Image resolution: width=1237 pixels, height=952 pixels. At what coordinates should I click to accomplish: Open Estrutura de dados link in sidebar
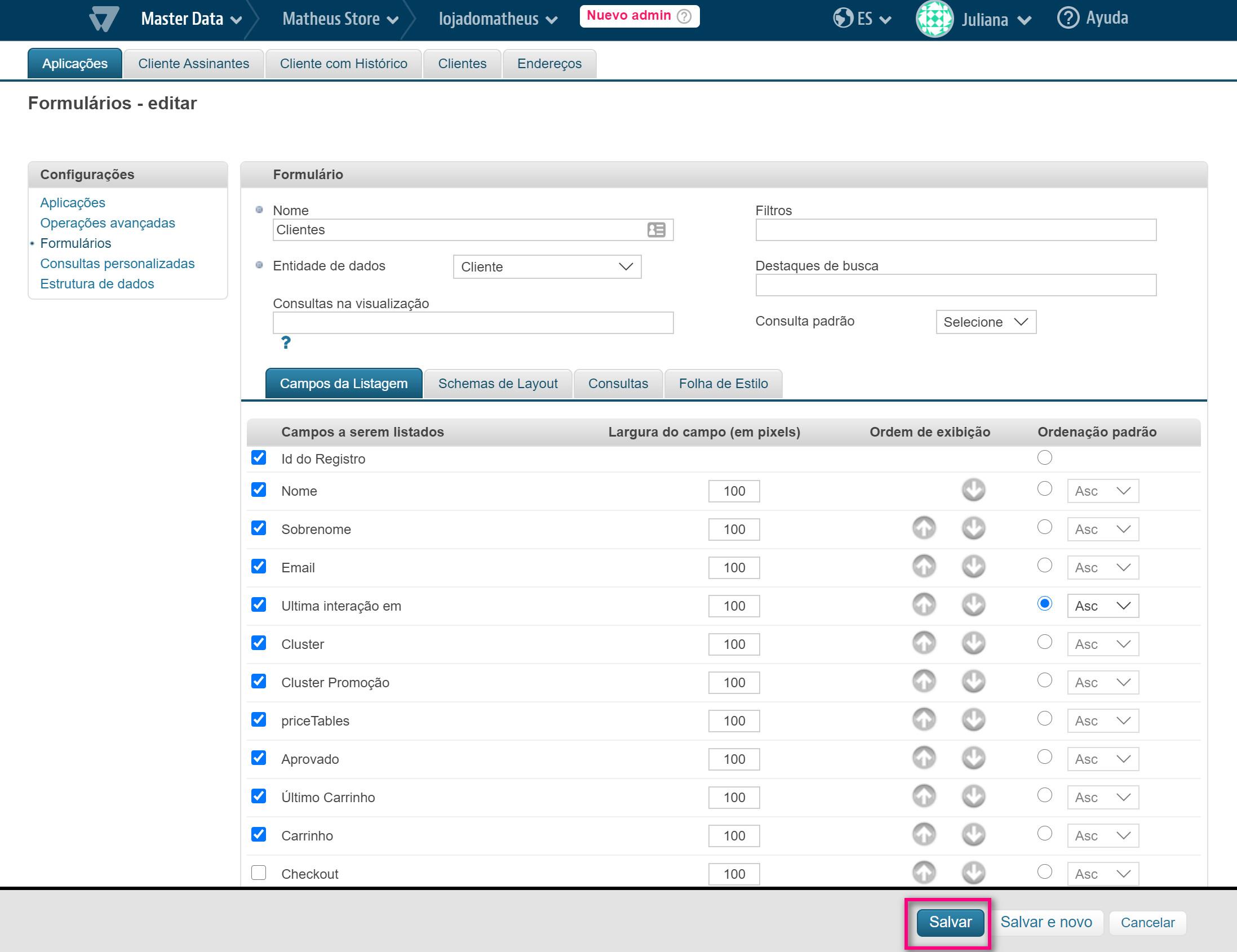coord(97,283)
